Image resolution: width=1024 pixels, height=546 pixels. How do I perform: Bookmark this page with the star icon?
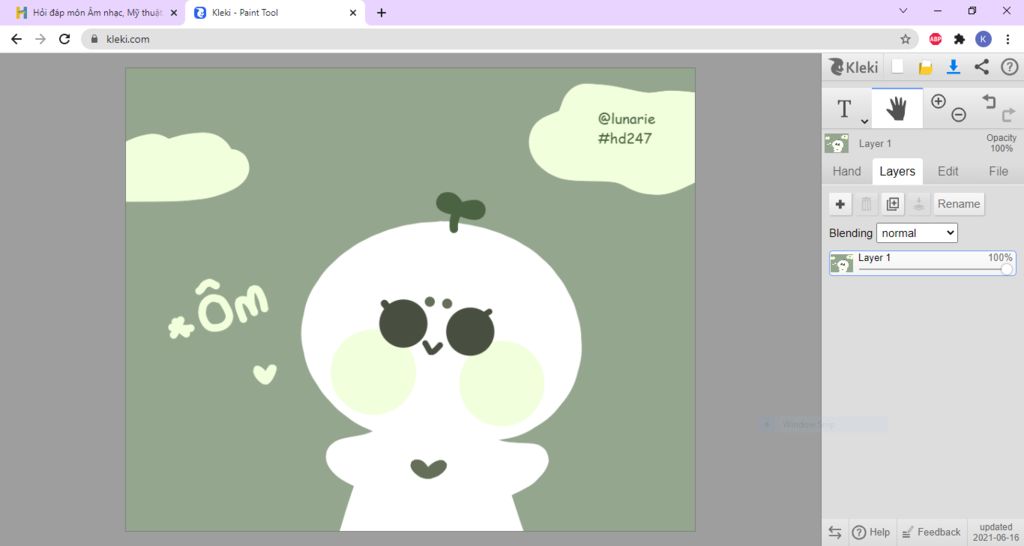[905, 39]
